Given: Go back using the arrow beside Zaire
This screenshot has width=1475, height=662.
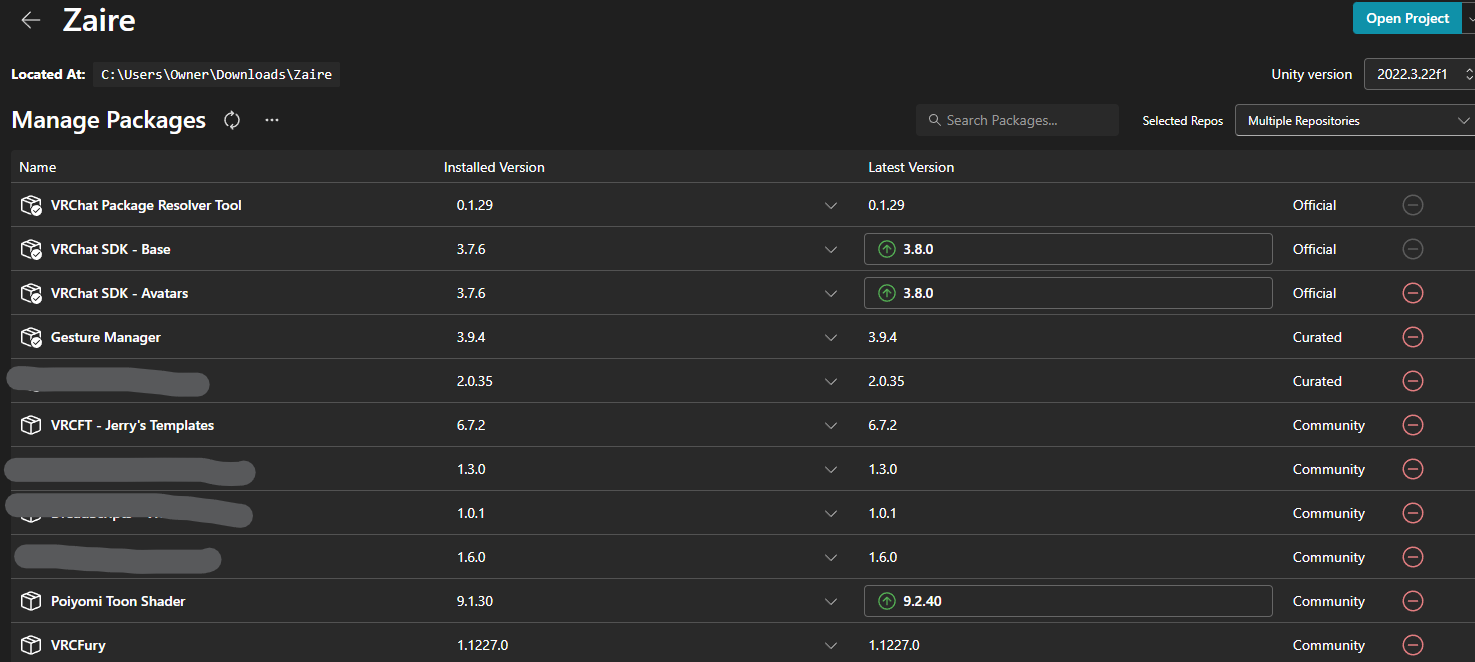Looking at the screenshot, I should (x=31, y=20).
